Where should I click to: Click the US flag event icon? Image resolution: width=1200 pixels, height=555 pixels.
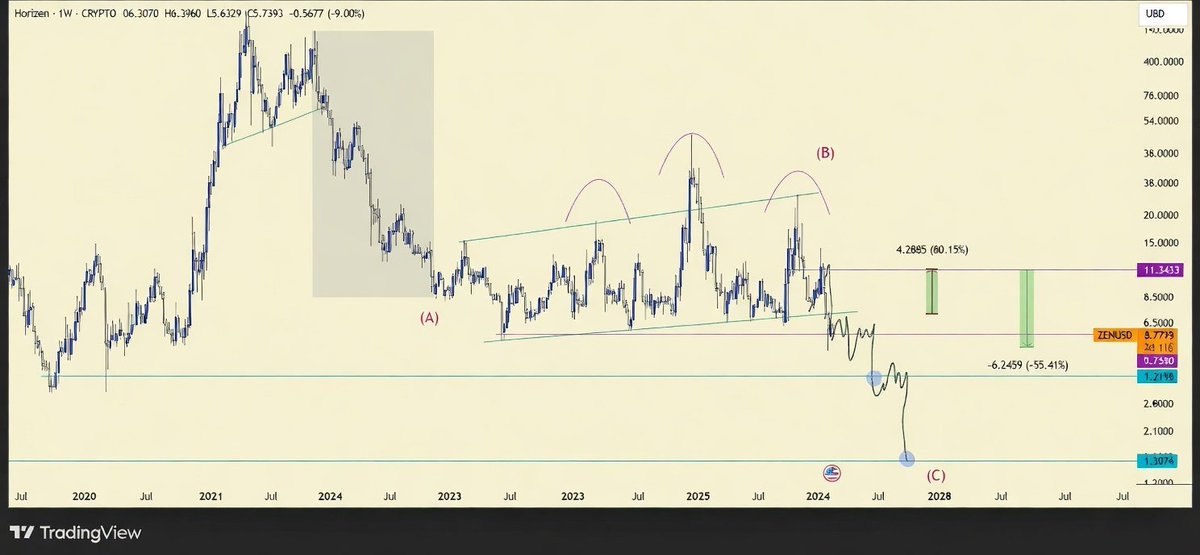click(x=830, y=472)
